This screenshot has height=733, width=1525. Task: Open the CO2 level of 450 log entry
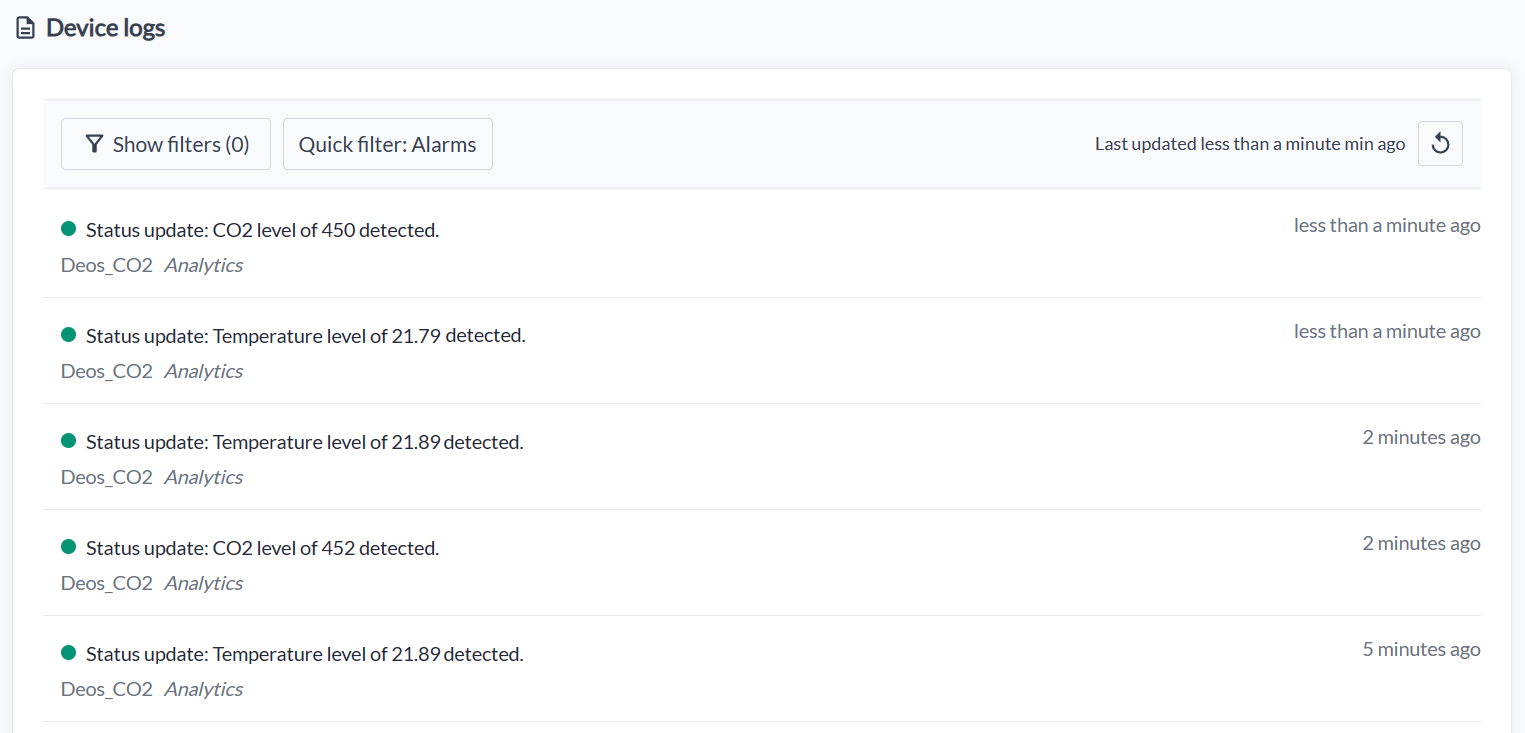pos(762,245)
